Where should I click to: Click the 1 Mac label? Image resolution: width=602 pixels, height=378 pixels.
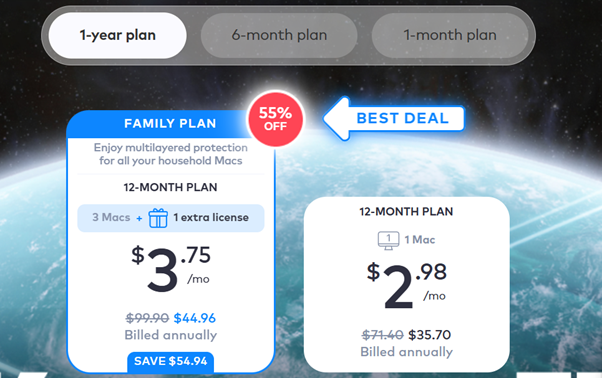(420, 240)
